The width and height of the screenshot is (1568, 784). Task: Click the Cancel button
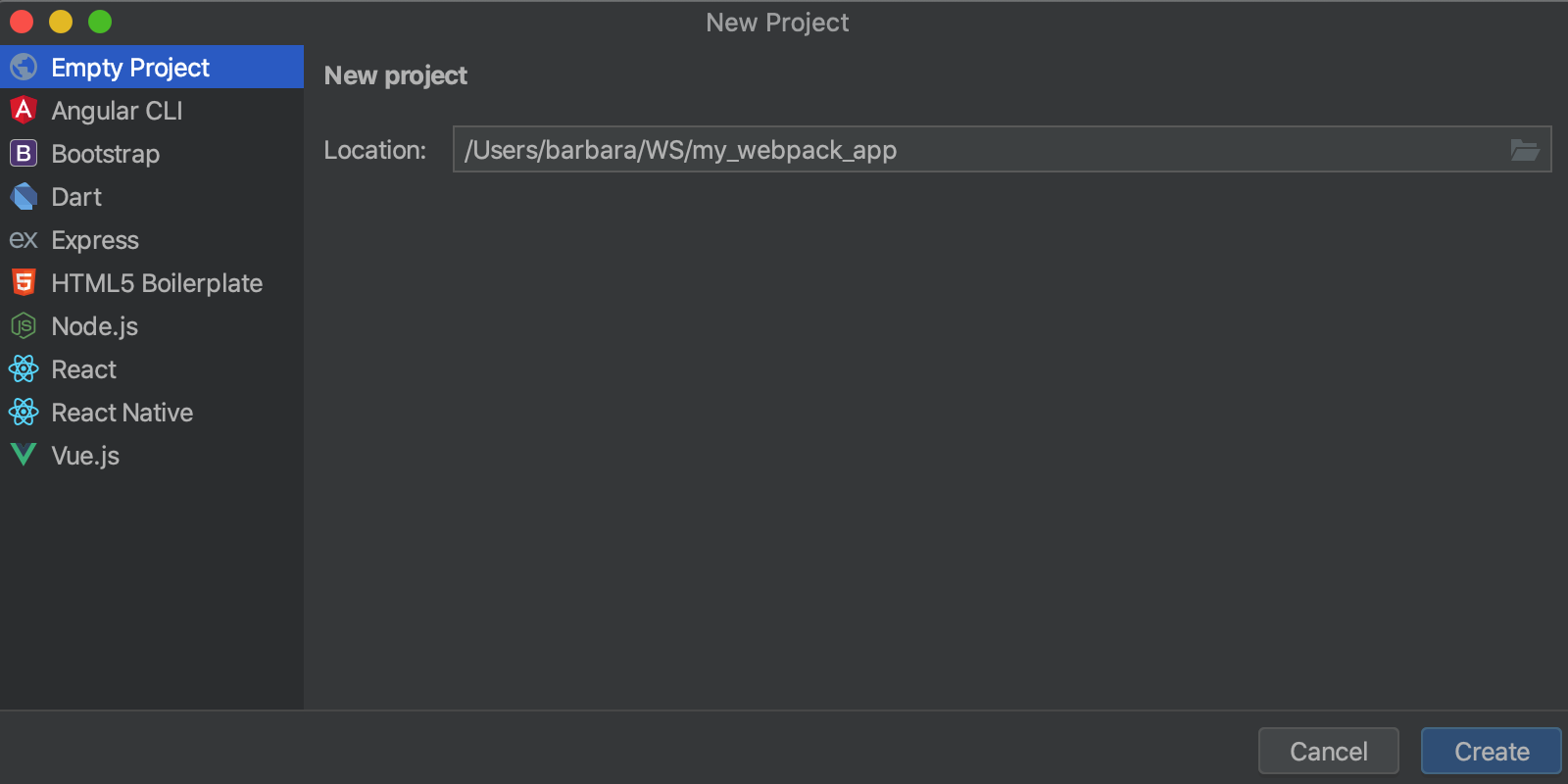[1328, 751]
